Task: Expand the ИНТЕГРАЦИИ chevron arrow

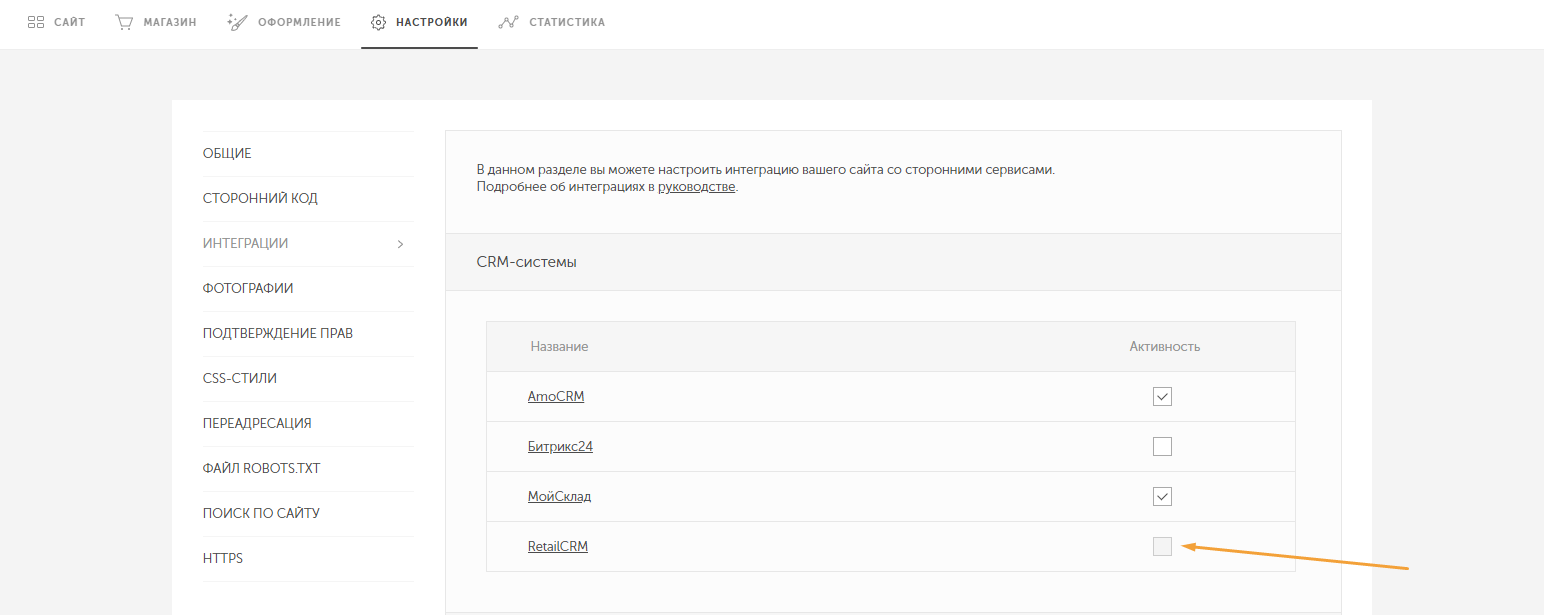Action: 400,244
